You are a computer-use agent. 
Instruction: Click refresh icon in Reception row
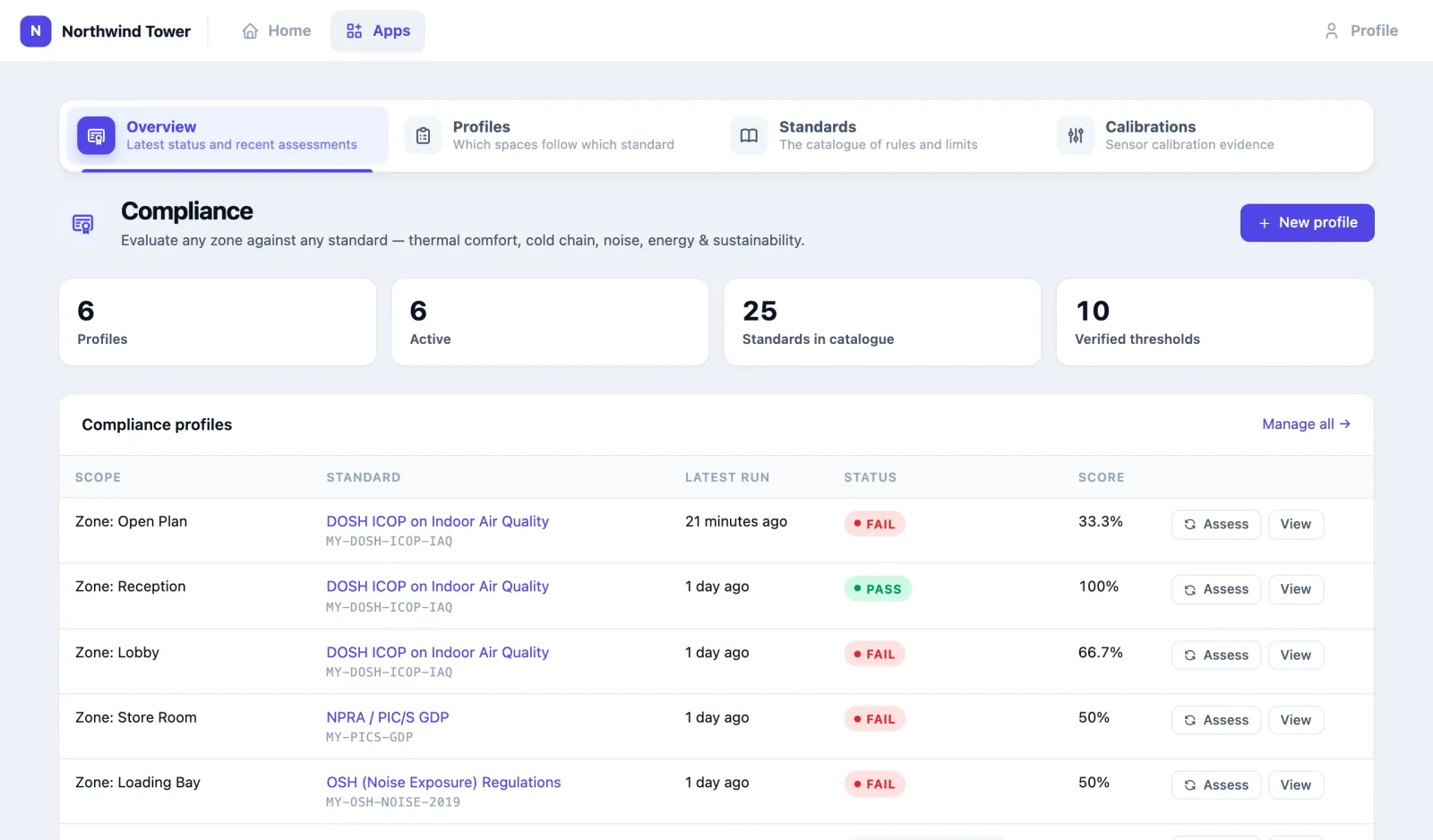[x=1190, y=590]
